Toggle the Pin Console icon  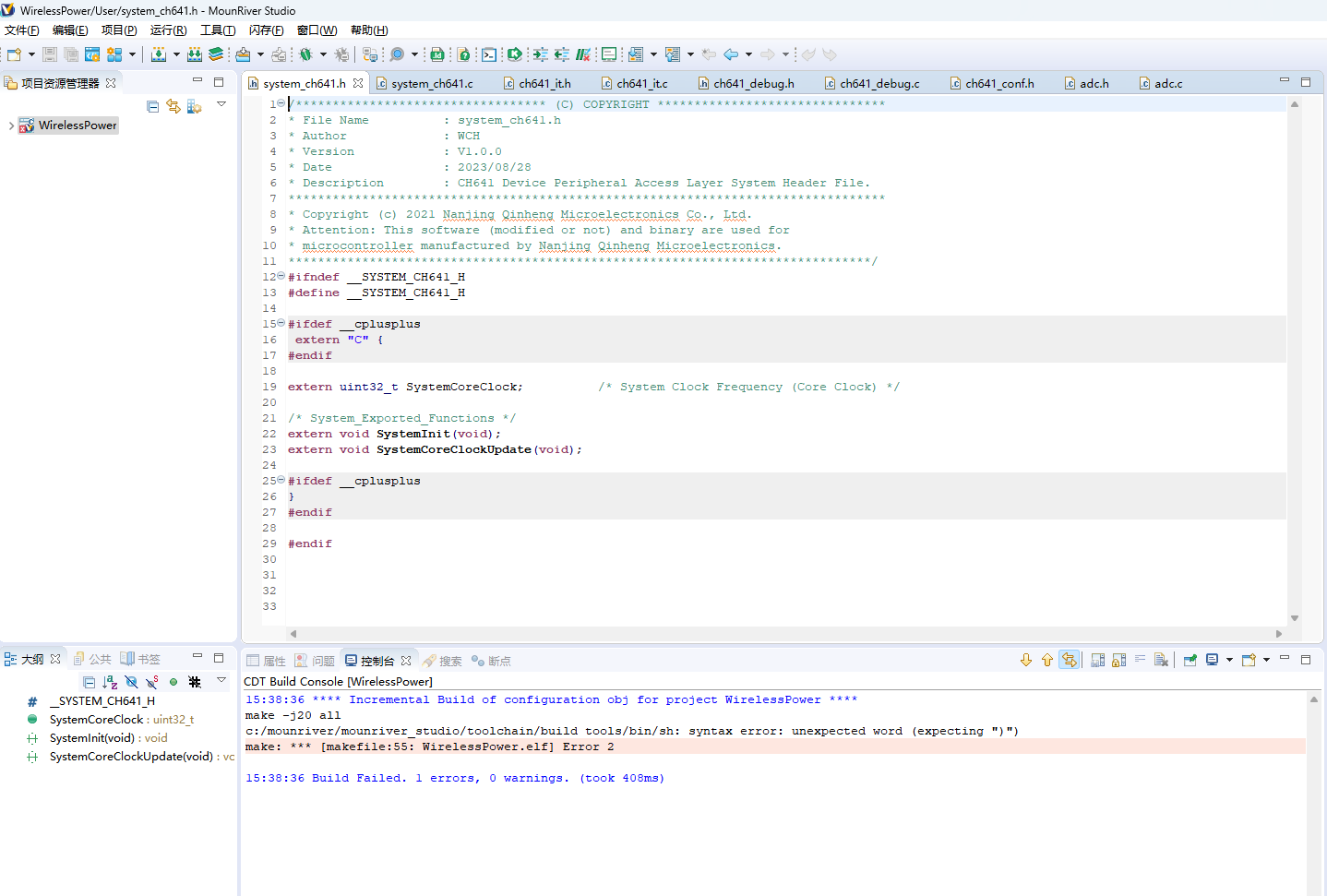1190,660
